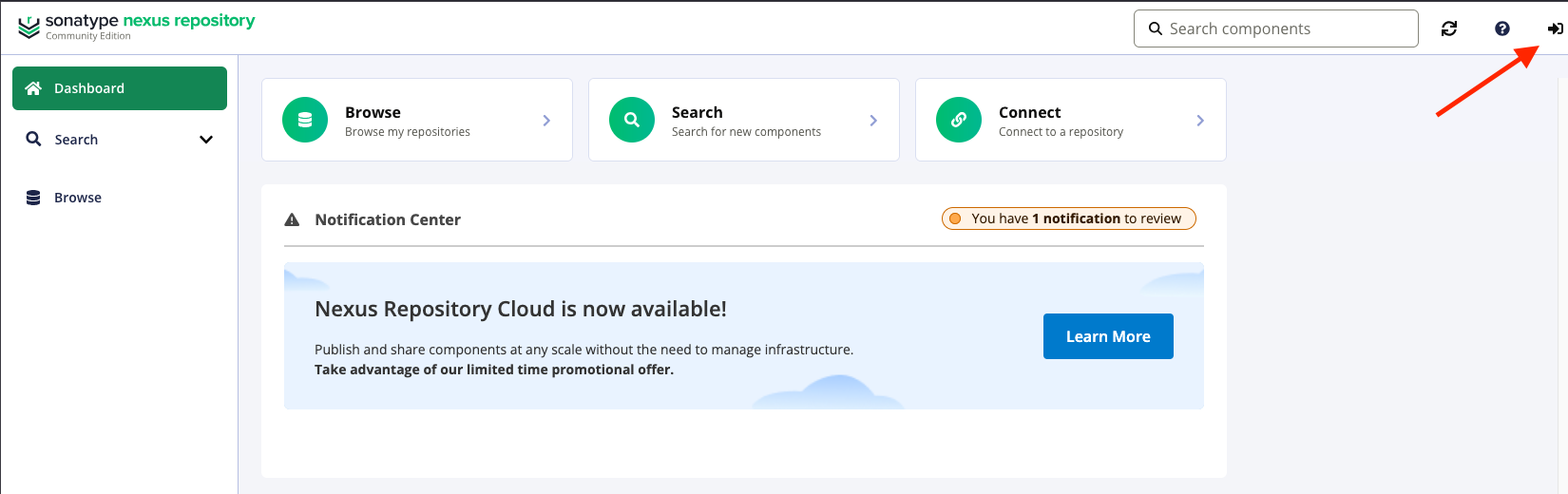Click the sign in icon

pyautogui.click(x=1555, y=28)
